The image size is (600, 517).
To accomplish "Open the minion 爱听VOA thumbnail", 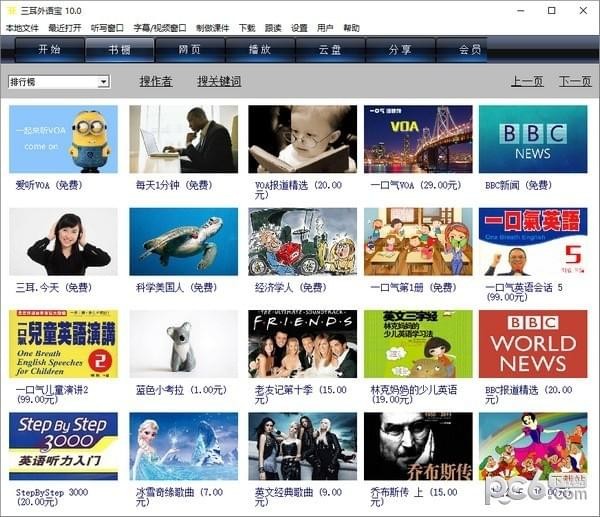I will tap(64, 139).
